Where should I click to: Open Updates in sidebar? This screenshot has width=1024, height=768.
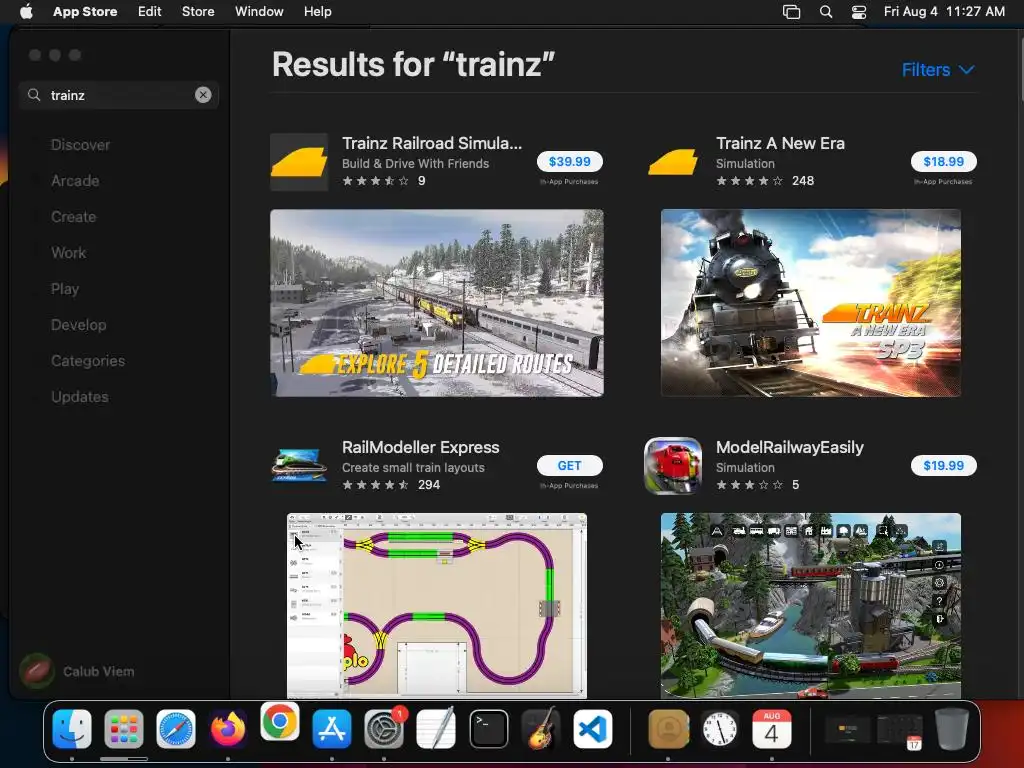[80, 396]
